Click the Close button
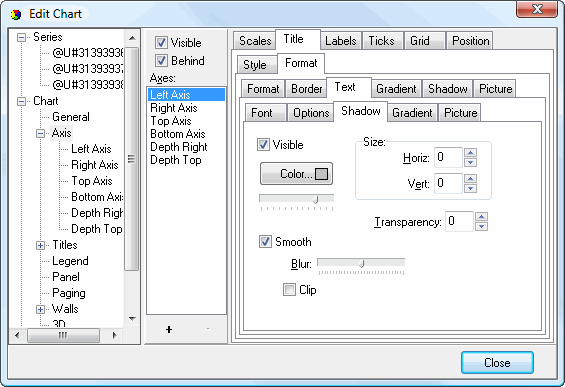The height and width of the screenshot is (387, 565). (497, 362)
